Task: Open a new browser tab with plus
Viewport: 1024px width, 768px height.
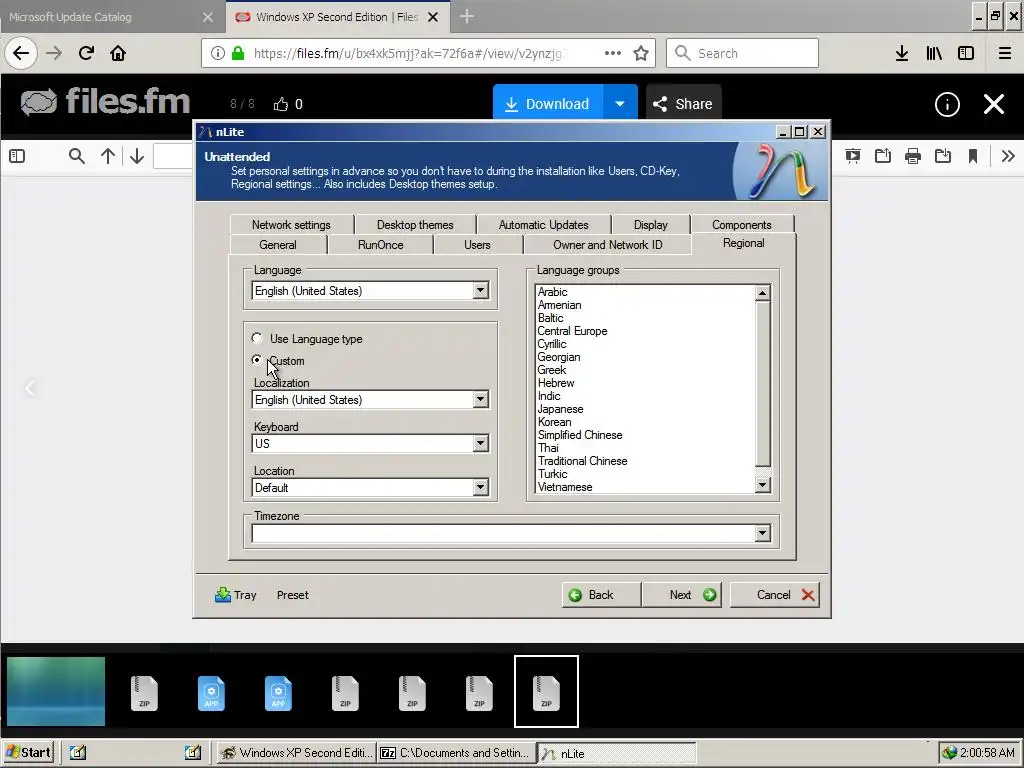Action: click(x=466, y=17)
